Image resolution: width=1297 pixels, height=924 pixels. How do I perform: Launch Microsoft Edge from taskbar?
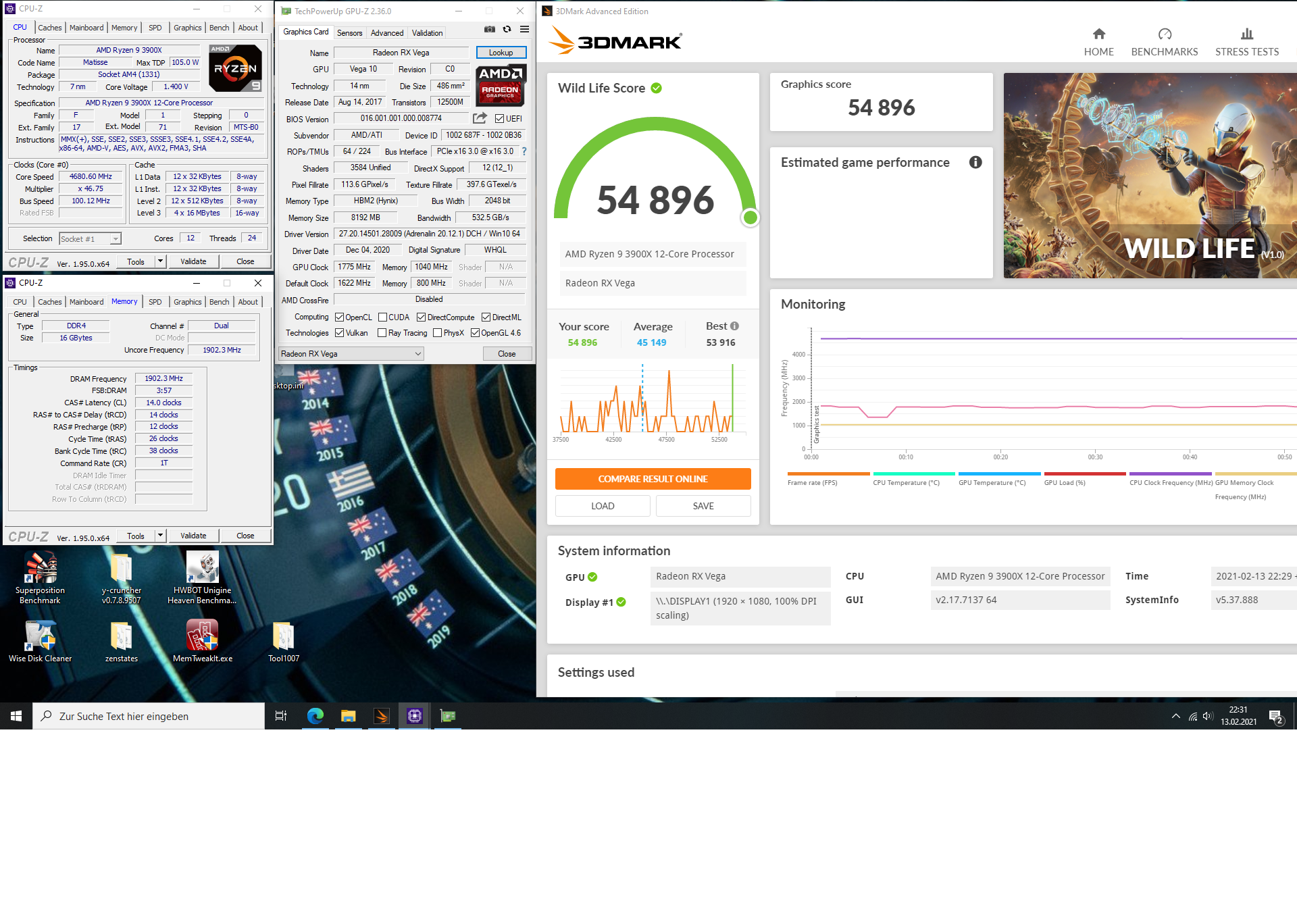tap(315, 716)
